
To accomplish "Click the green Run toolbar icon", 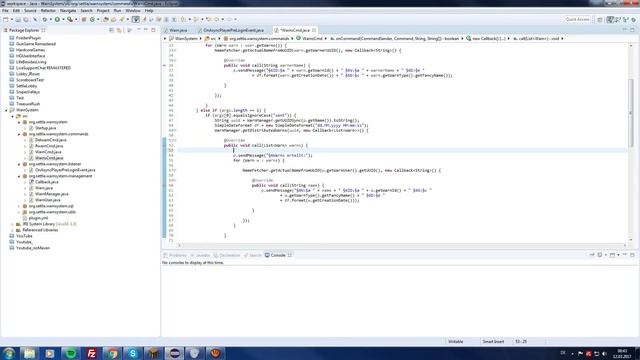I will tap(57, 19).
